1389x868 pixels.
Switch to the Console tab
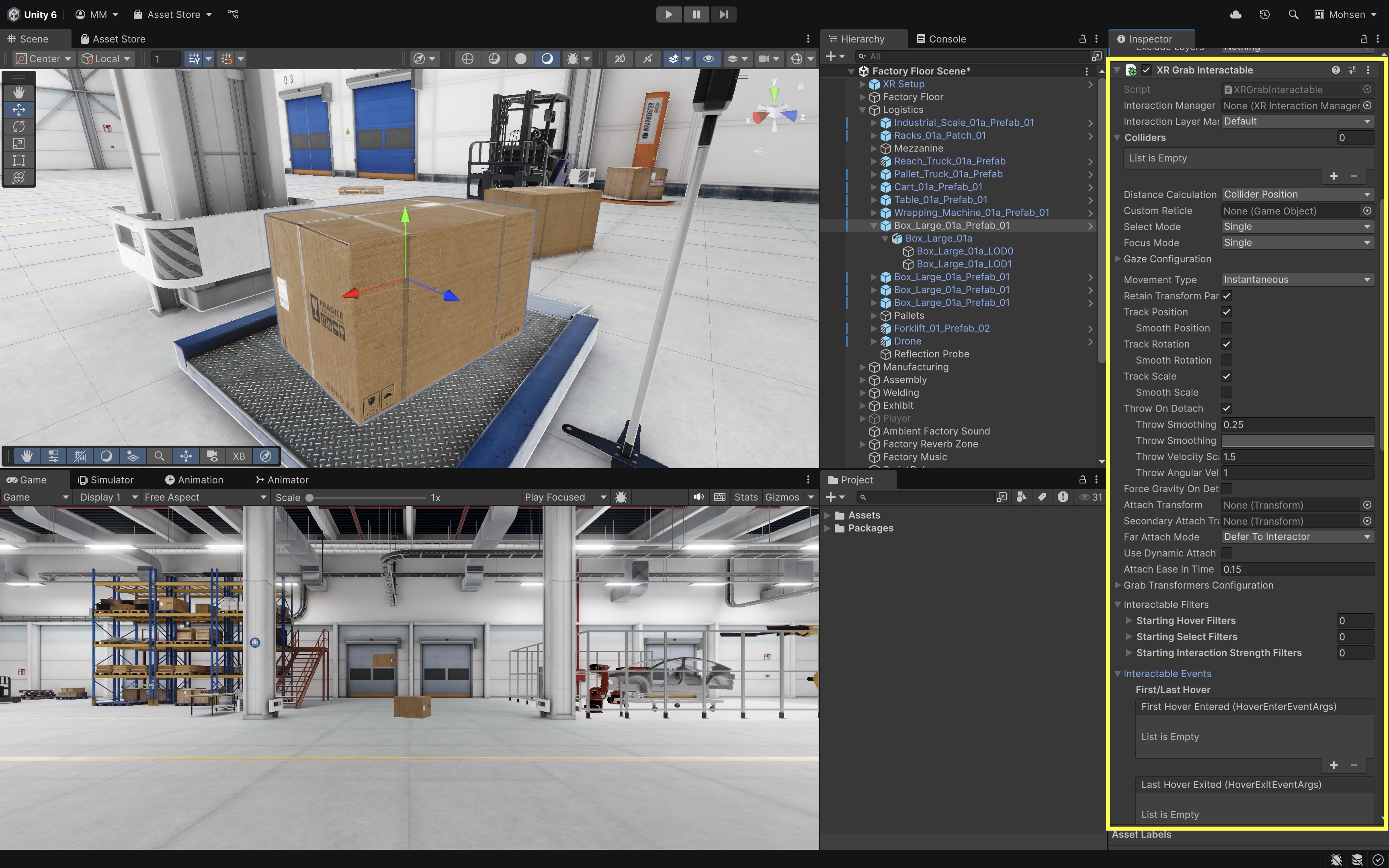pos(941,39)
